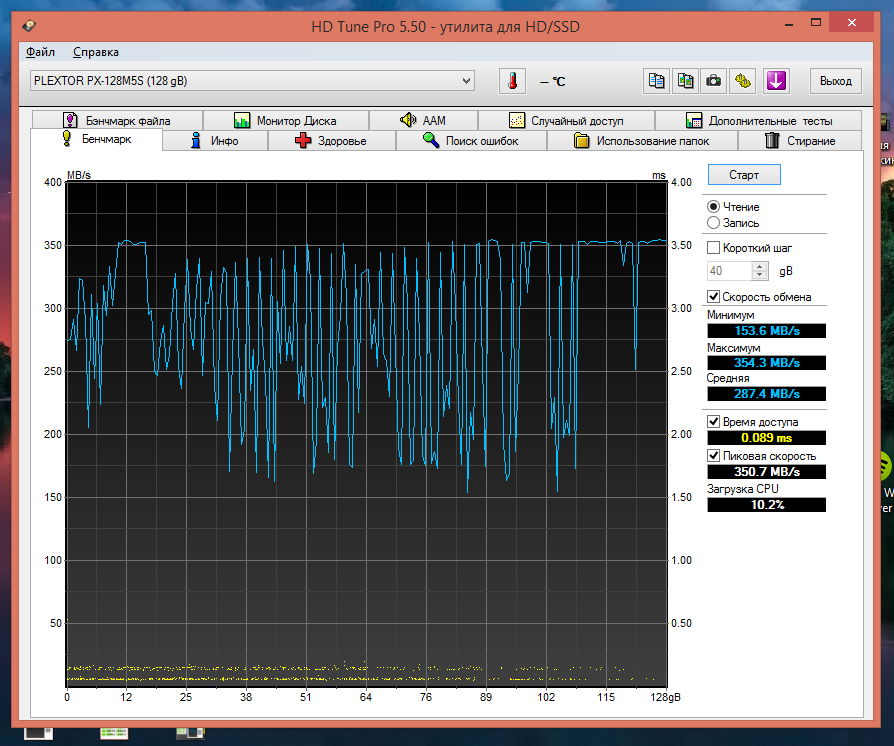
Task: Switch to the Здоровье tab
Action: pos(332,140)
